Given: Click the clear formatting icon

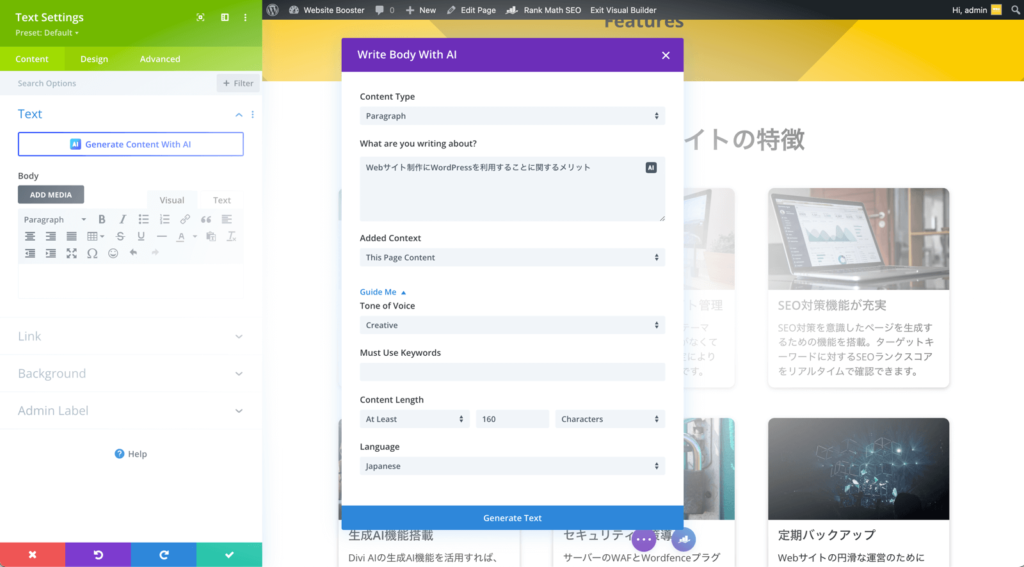Looking at the screenshot, I should pos(231,236).
